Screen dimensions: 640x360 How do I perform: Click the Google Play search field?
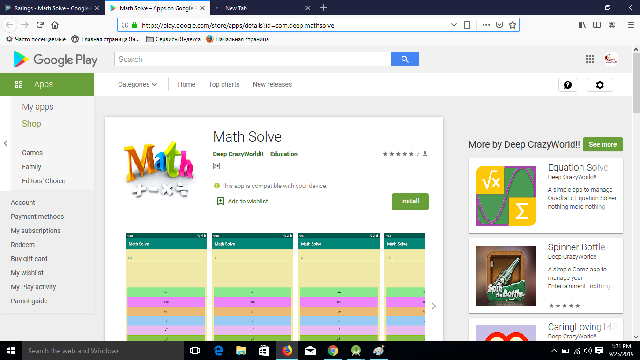point(253,59)
